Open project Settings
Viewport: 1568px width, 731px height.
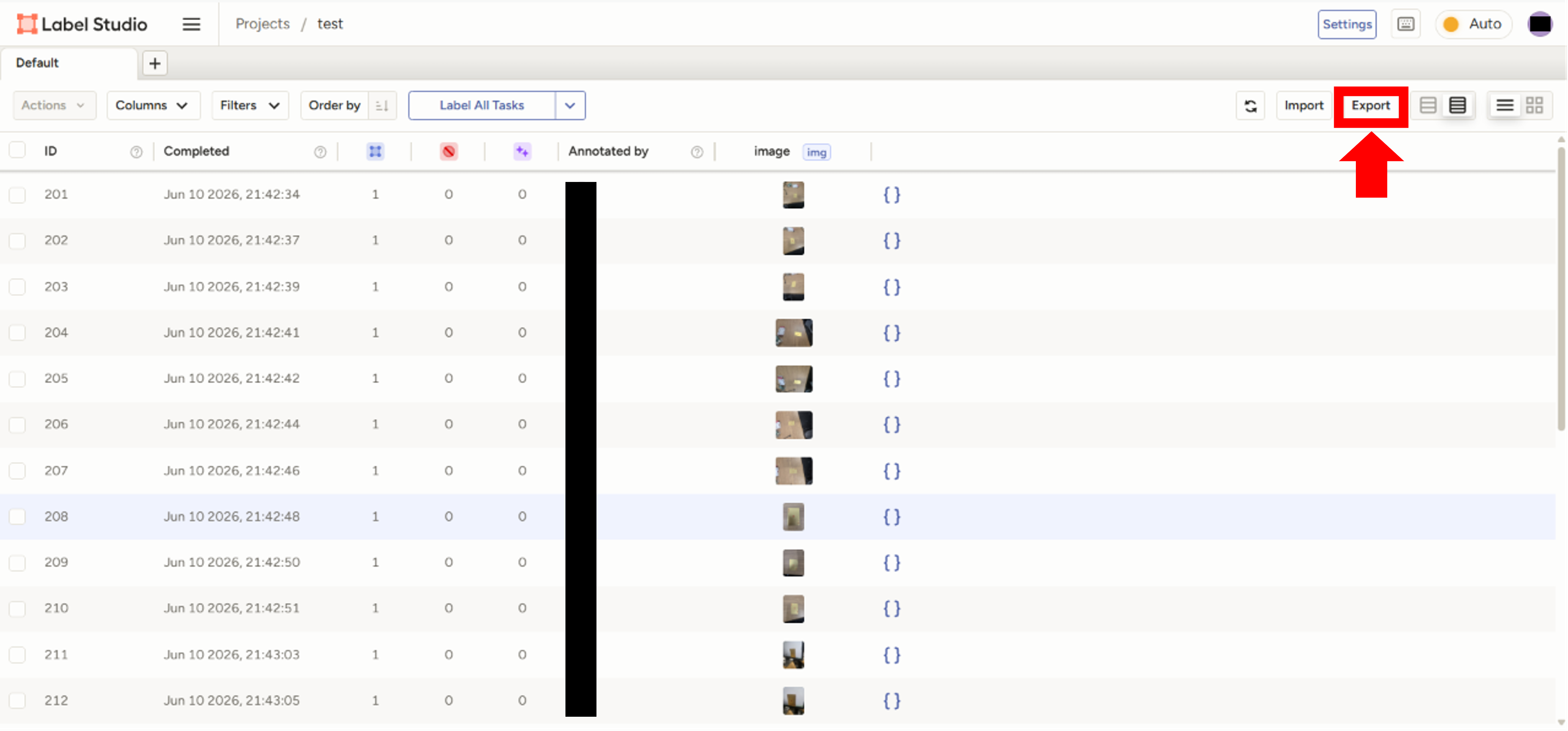[x=1347, y=24]
